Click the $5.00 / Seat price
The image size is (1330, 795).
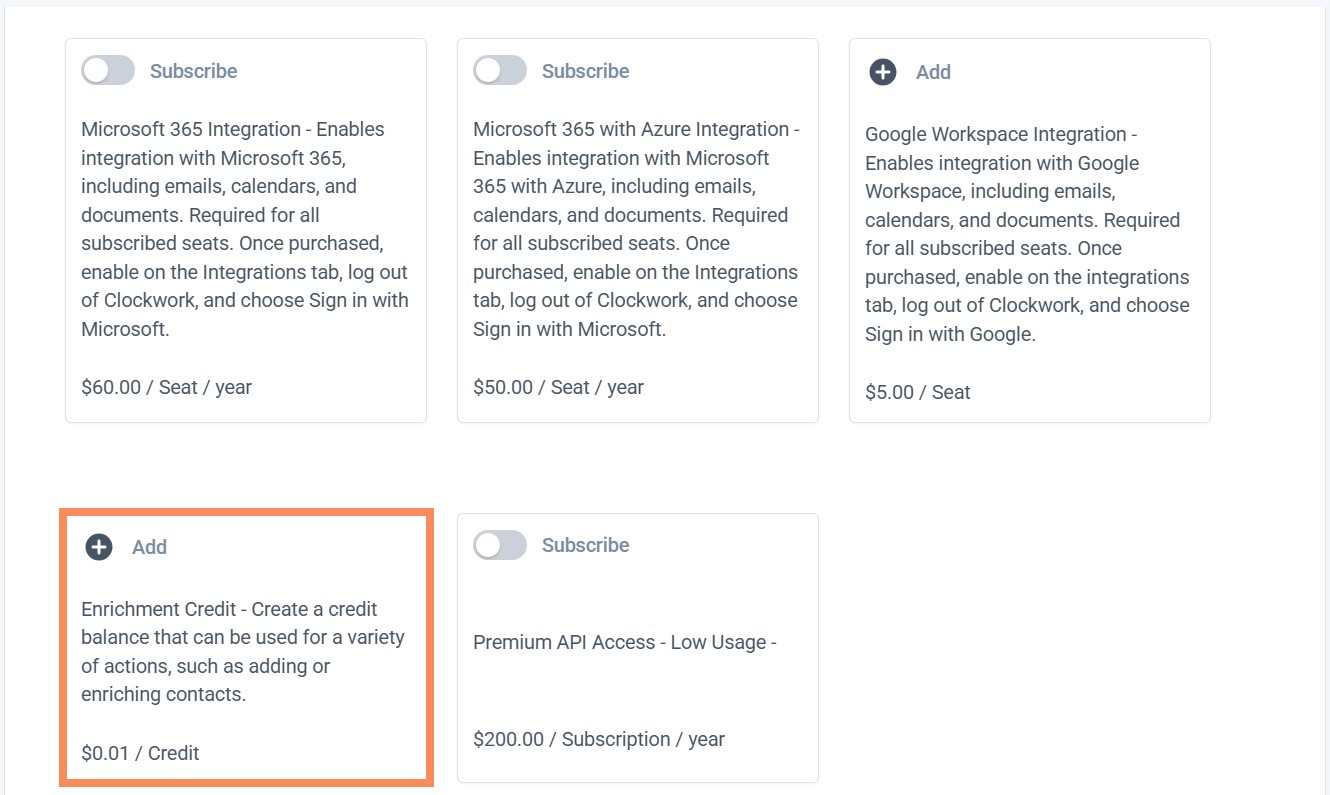tap(917, 392)
